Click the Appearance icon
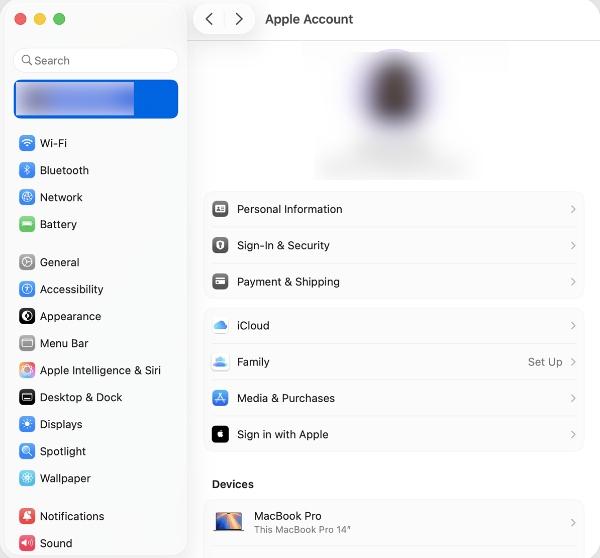The width and height of the screenshot is (600, 558). click(x=27, y=316)
